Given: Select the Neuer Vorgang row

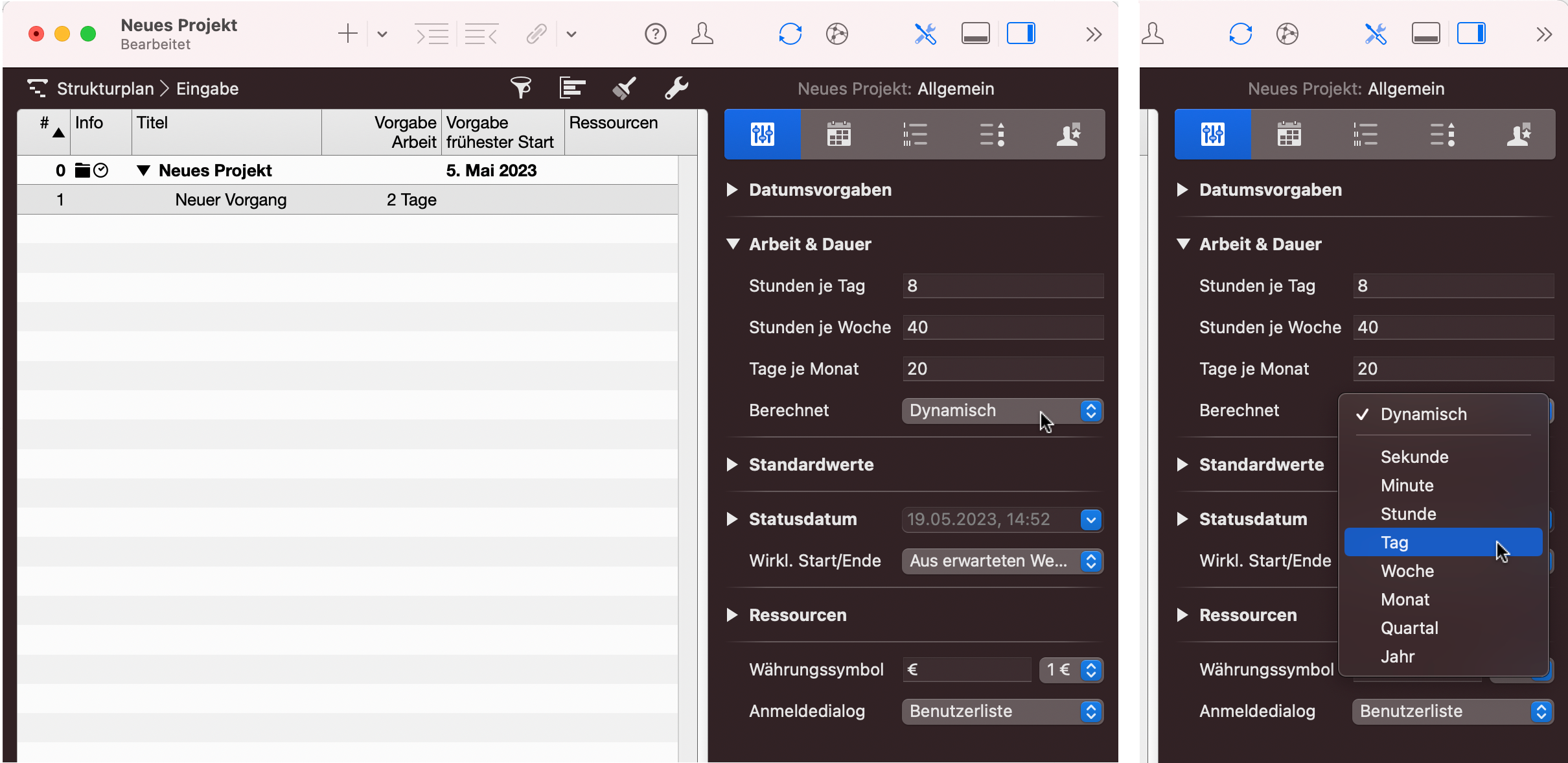Looking at the screenshot, I should coord(231,200).
